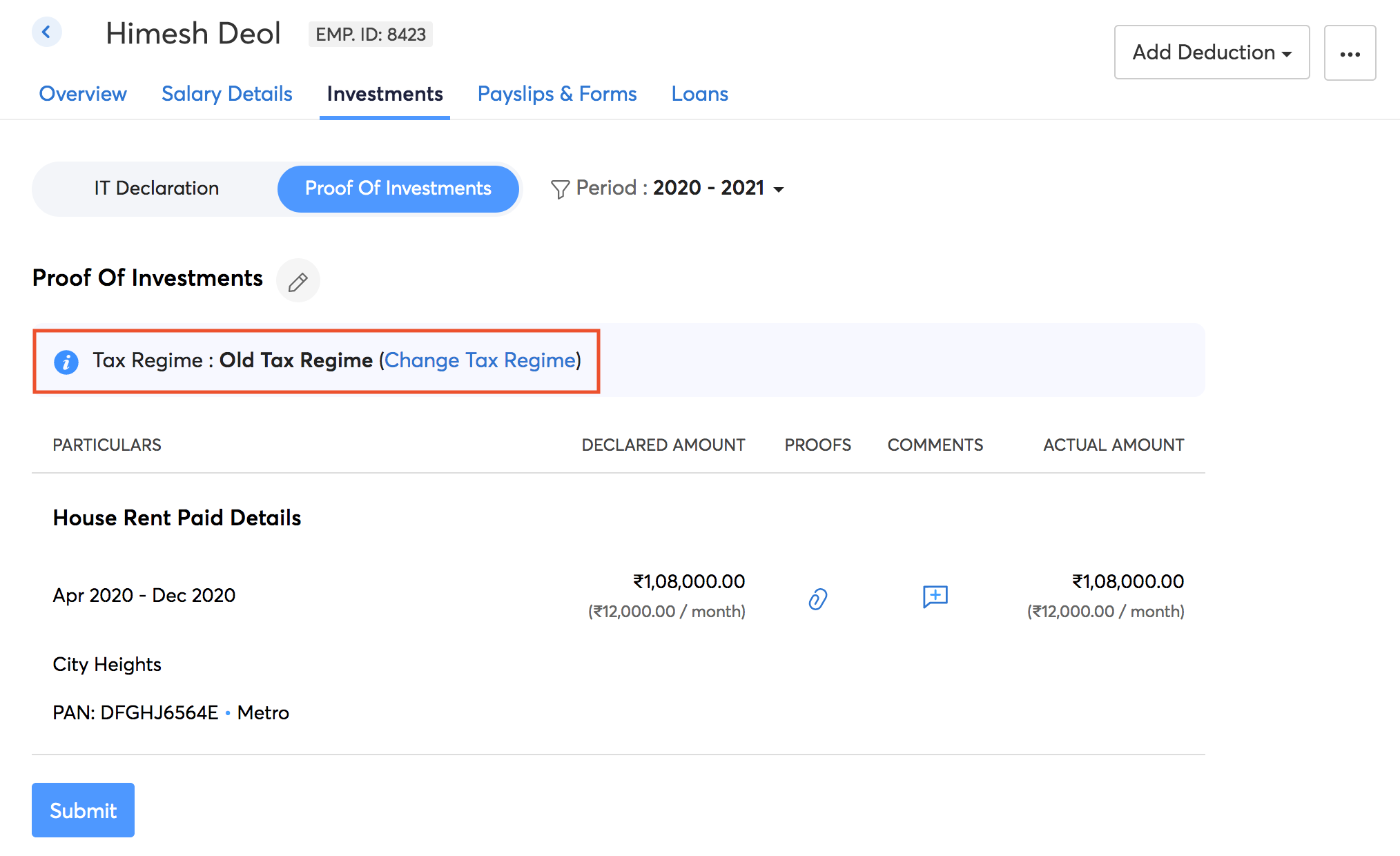Select the Proof Of Investments pill
Image resolution: width=1400 pixels, height=856 pixels.
tap(398, 188)
